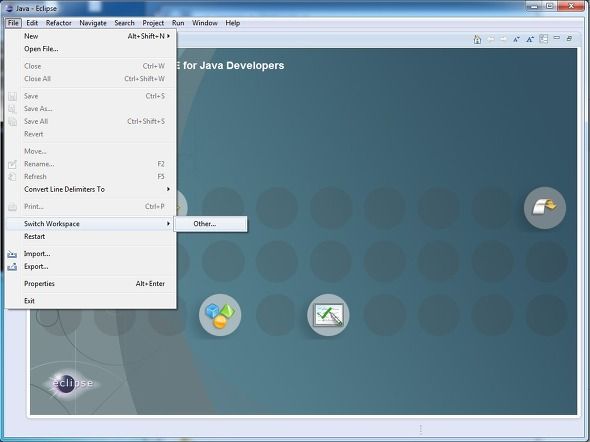This screenshot has width=590, height=442.
Task: Open the Search menu
Action: [x=125, y=23]
